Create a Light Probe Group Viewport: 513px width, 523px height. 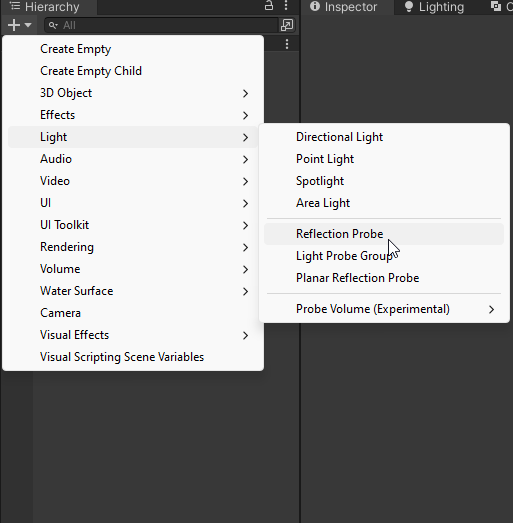click(x=384, y=256)
